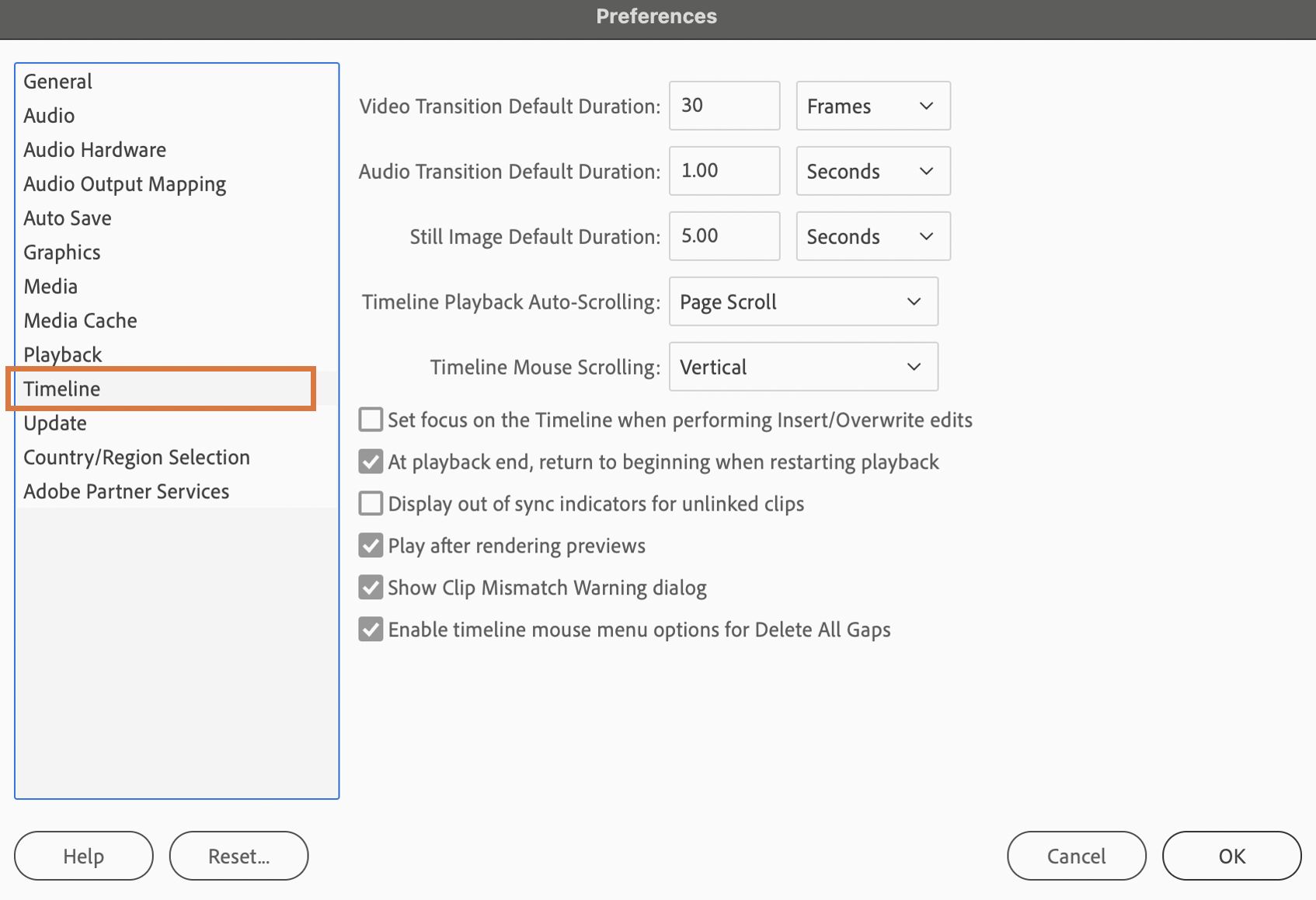
Task: Enable Set focus on Timeline checkbox
Action: [x=371, y=420]
